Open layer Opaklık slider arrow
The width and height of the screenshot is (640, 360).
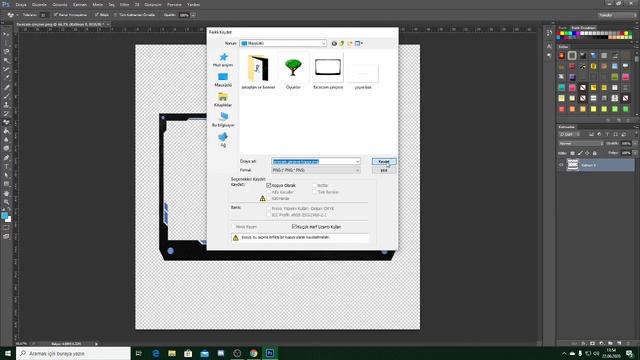click(x=634, y=144)
